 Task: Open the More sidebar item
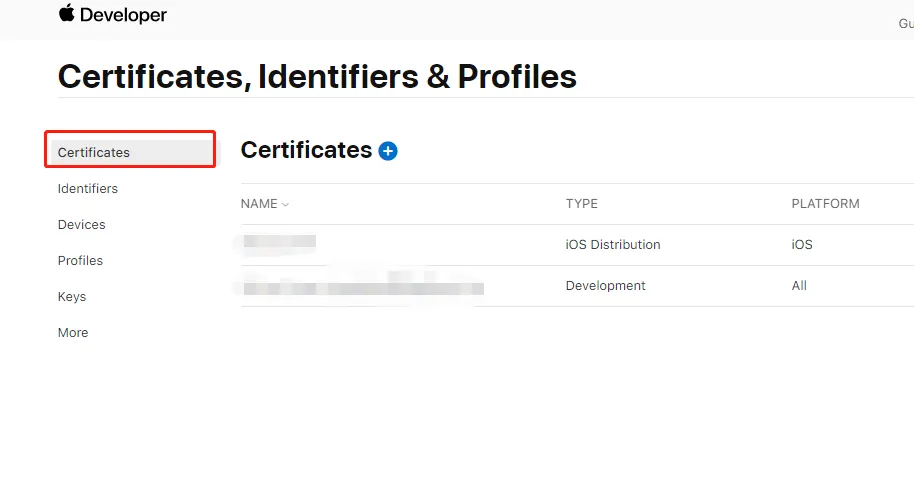tap(73, 332)
